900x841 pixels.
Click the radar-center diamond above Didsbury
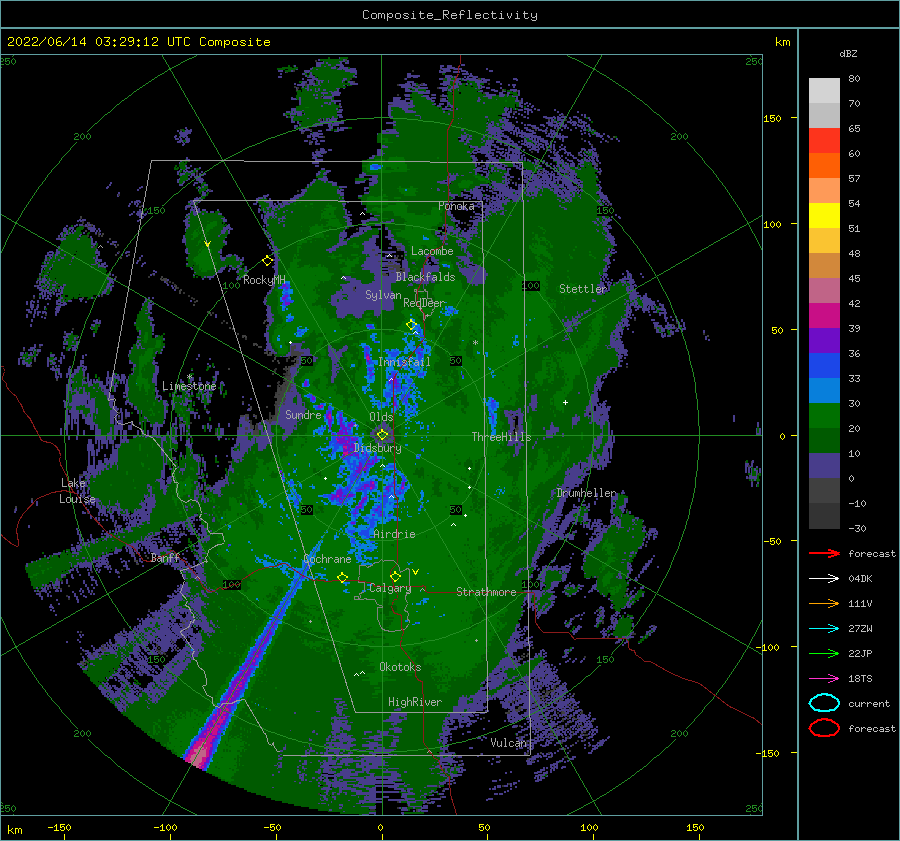382,435
